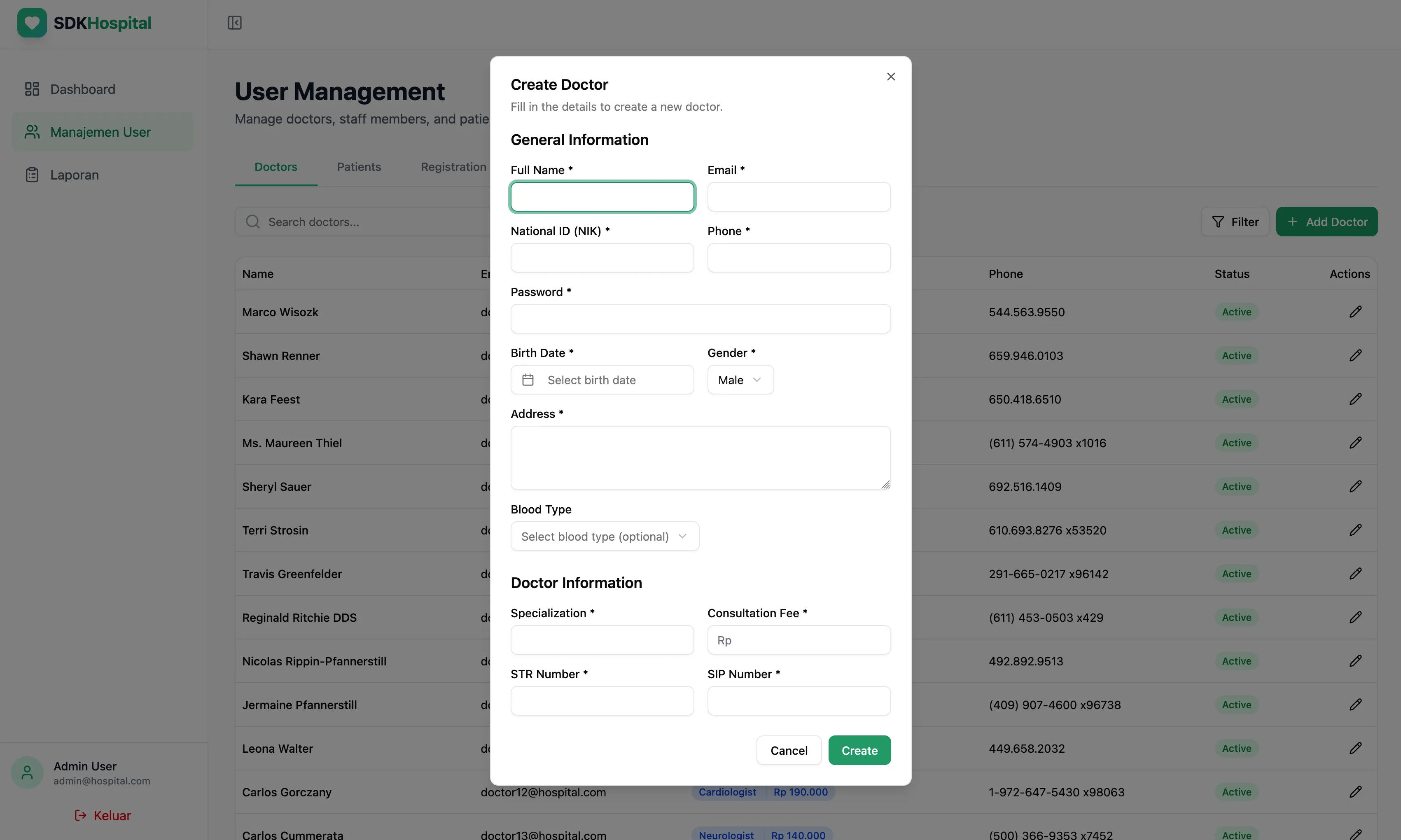Click the calendar icon in Birth Date field
This screenshot has width=1401, height=840.
(528, 380)
